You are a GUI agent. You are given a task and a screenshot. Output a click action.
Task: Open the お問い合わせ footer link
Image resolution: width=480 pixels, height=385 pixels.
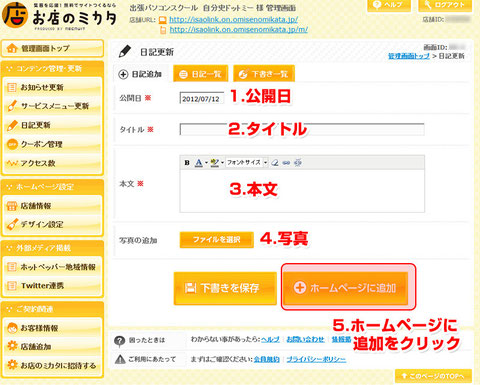[305, 339]
